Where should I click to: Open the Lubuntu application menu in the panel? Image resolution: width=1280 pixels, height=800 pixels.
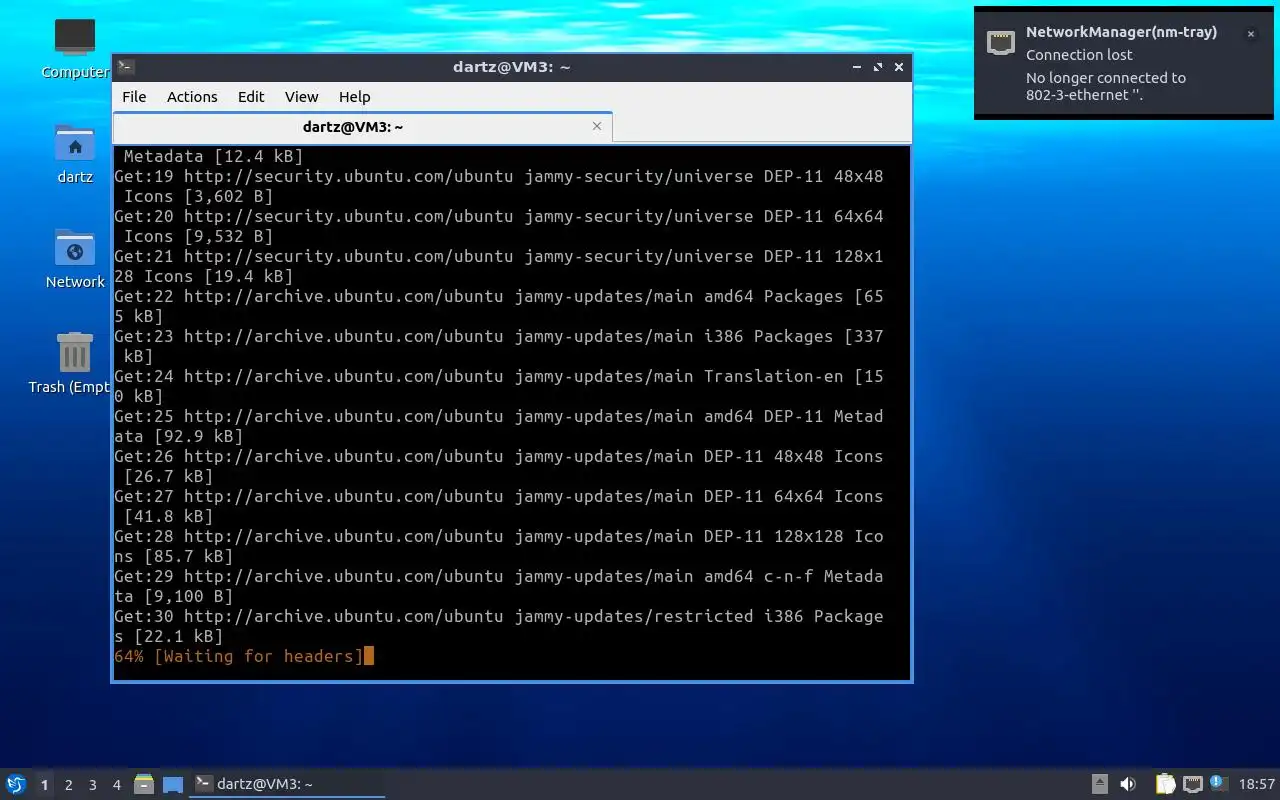[x=16, y=784]
